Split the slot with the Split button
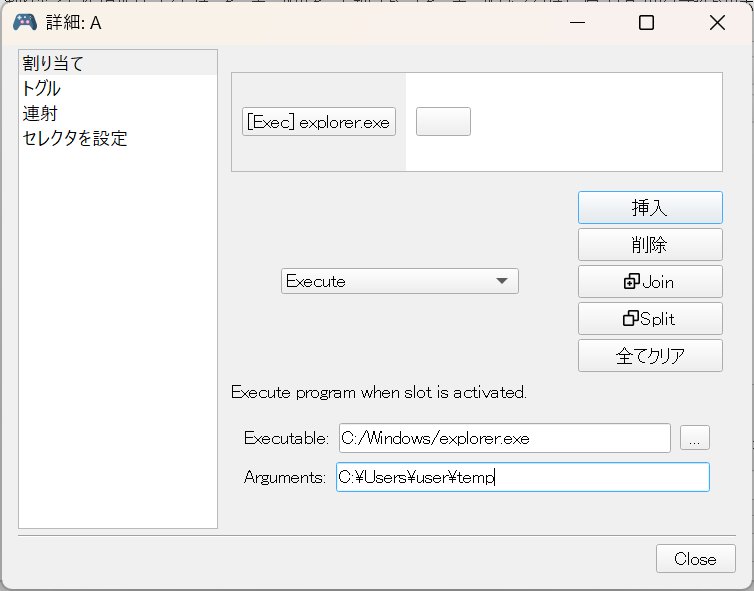 649,319
